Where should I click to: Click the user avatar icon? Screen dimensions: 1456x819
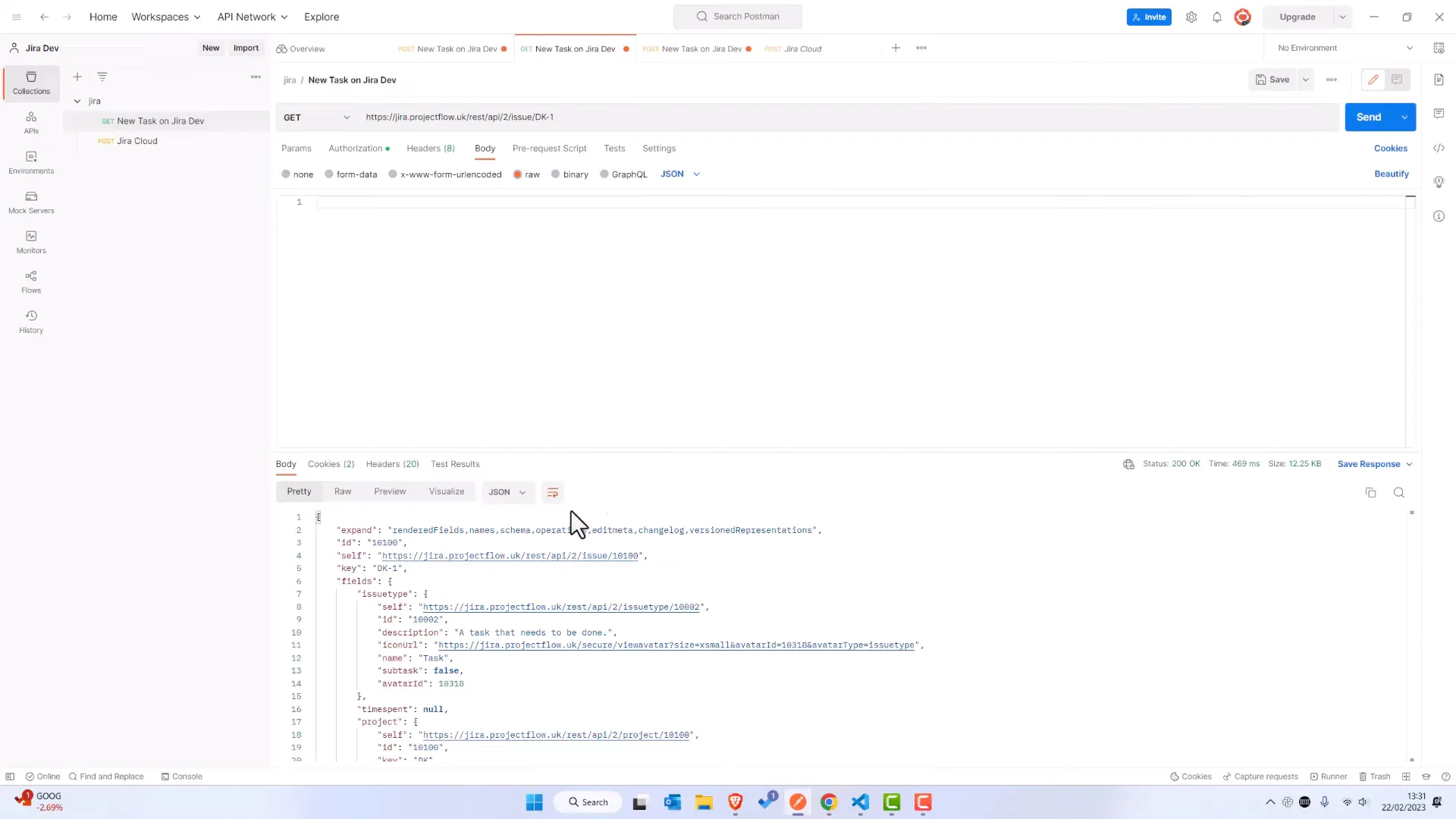1242,17
